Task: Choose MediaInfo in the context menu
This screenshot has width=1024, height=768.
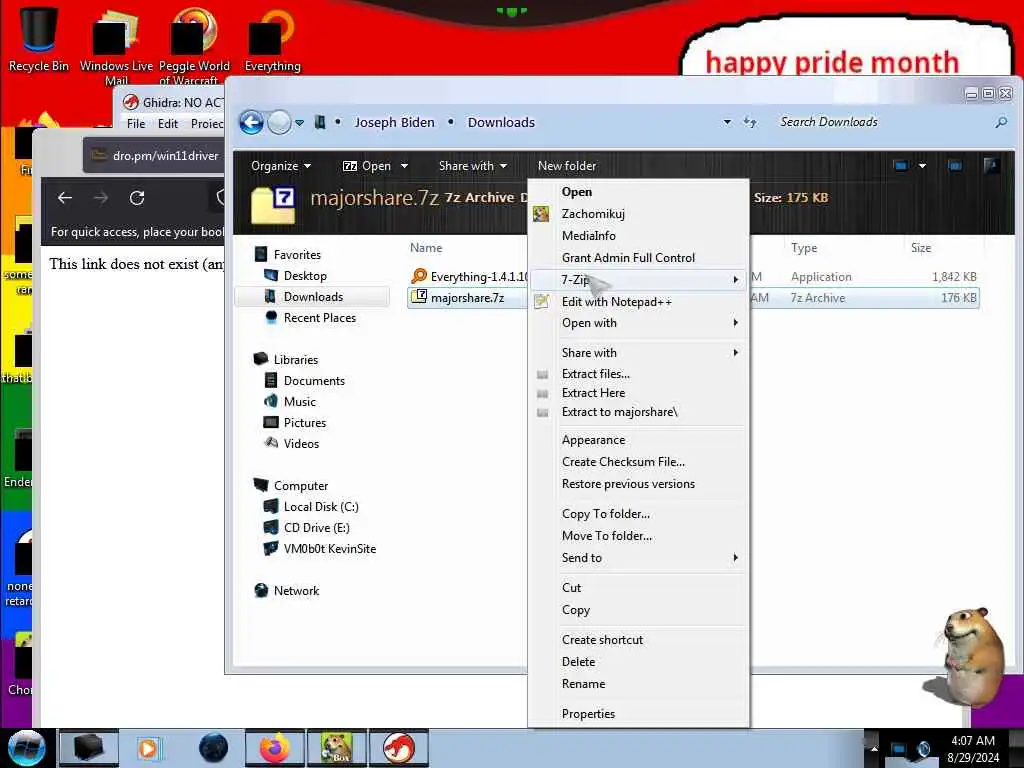Action: pyautogui.click(x=639, y=236)
